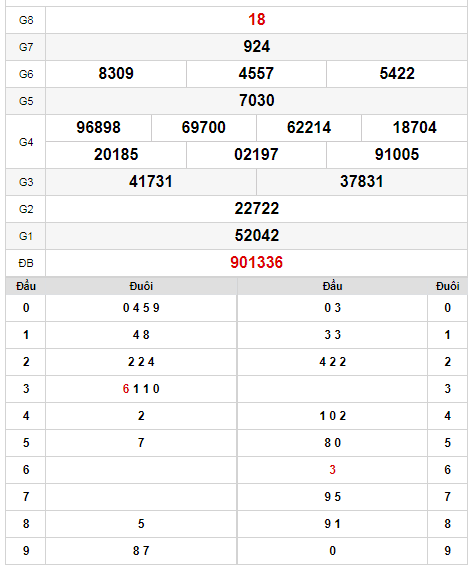Click G6 number 5422
The width and height of the screenshot is (474, 569).
click(397, 73)
